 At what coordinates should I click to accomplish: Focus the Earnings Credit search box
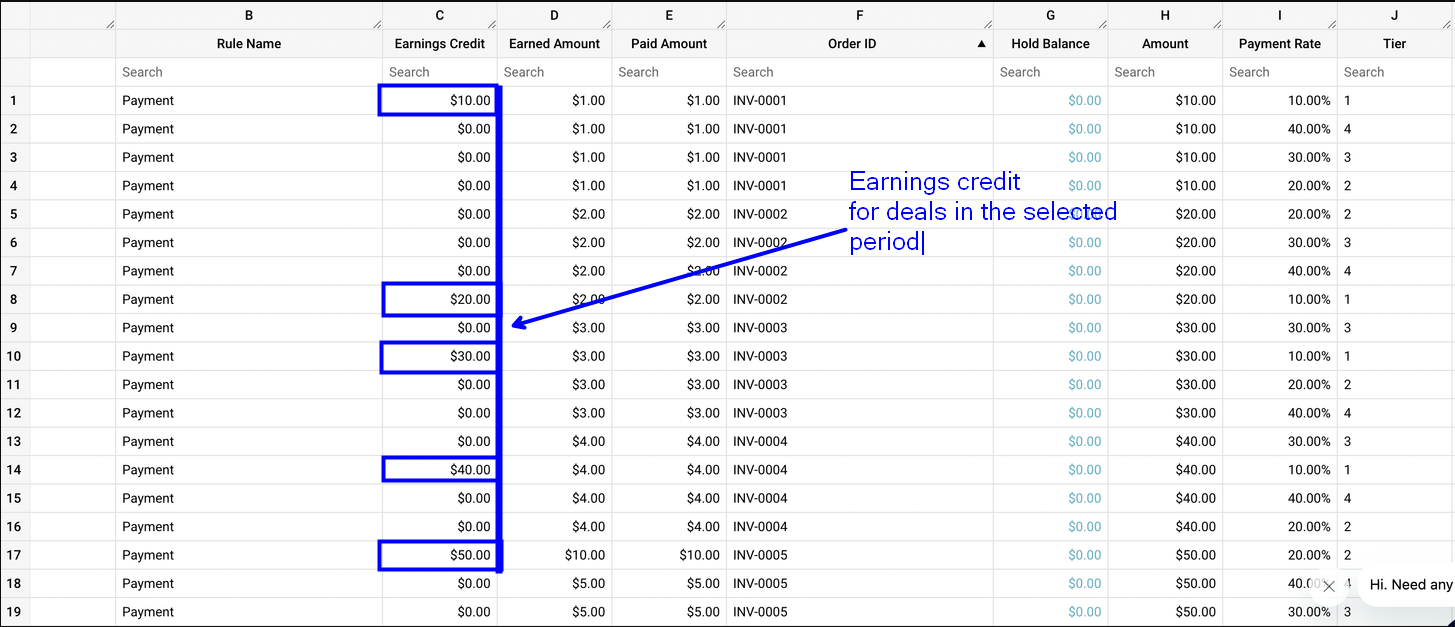tap(439, 72)
